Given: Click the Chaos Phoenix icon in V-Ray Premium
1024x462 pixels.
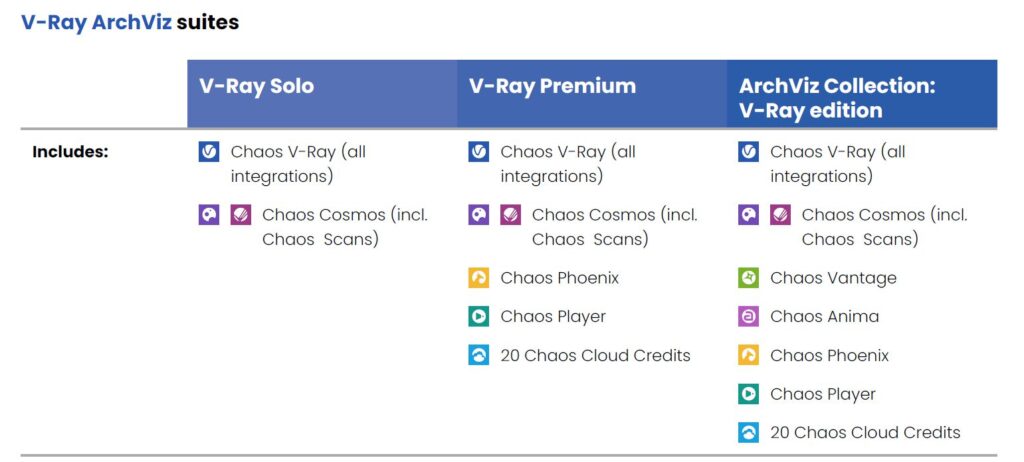Looking at the screenshot, I should (479, 278).
